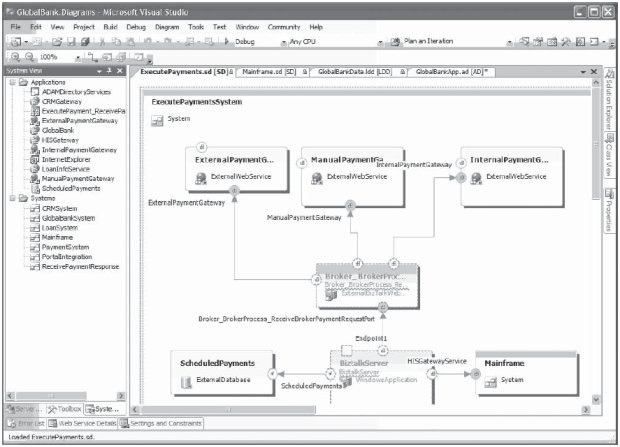Select InternetExplorer tree item

[x=66, y=159]
